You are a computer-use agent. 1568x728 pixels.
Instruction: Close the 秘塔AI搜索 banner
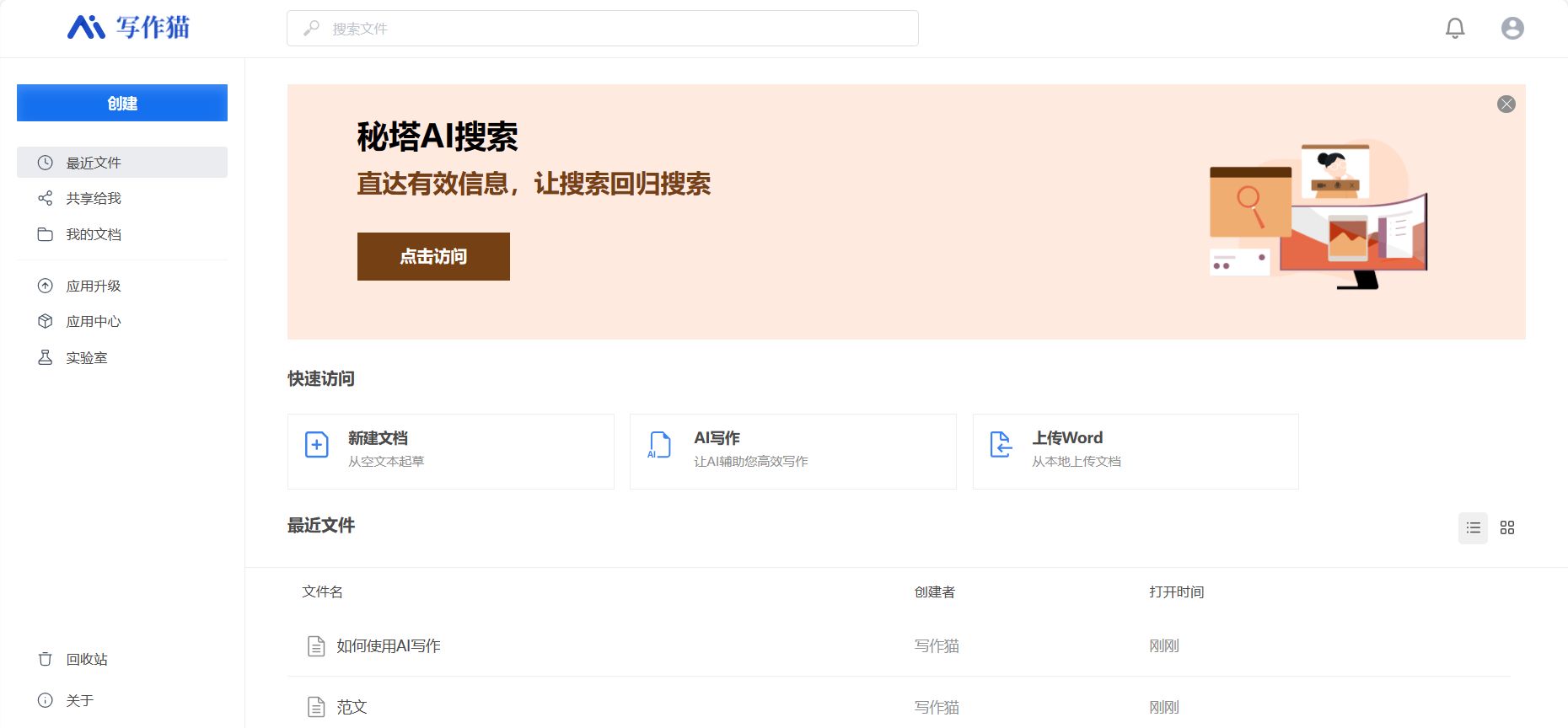pos(1506,104)
